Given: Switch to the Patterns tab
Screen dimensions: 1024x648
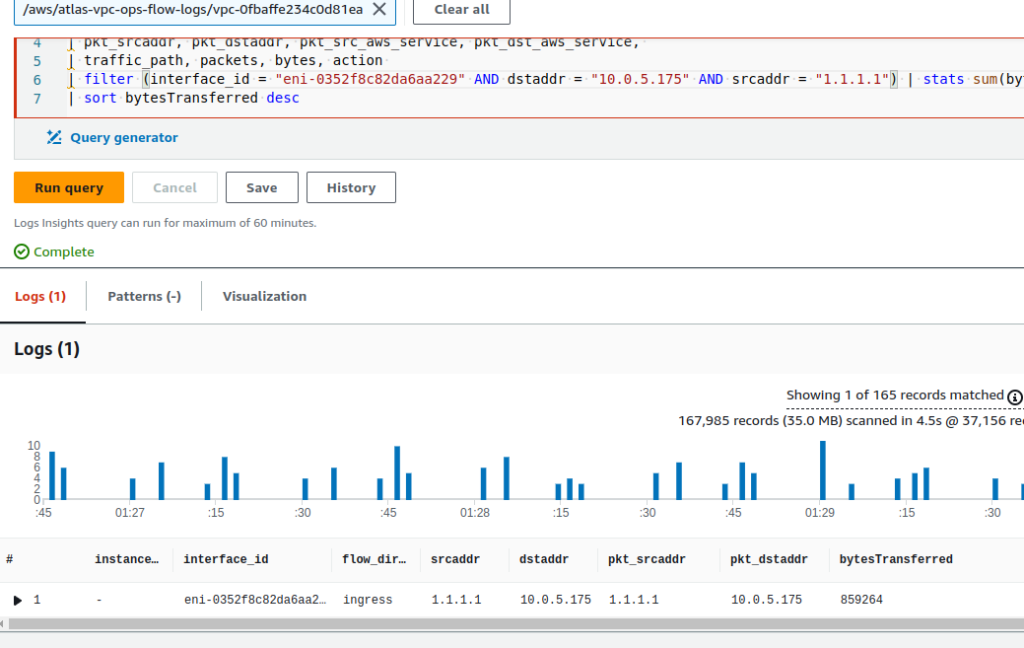Looking at the screenshot, I should (143, 296).
